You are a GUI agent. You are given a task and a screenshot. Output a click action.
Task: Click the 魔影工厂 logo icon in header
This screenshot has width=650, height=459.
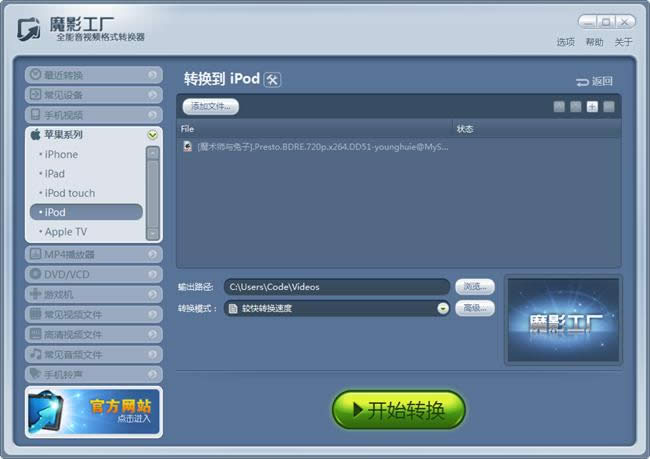click(29, 29)
